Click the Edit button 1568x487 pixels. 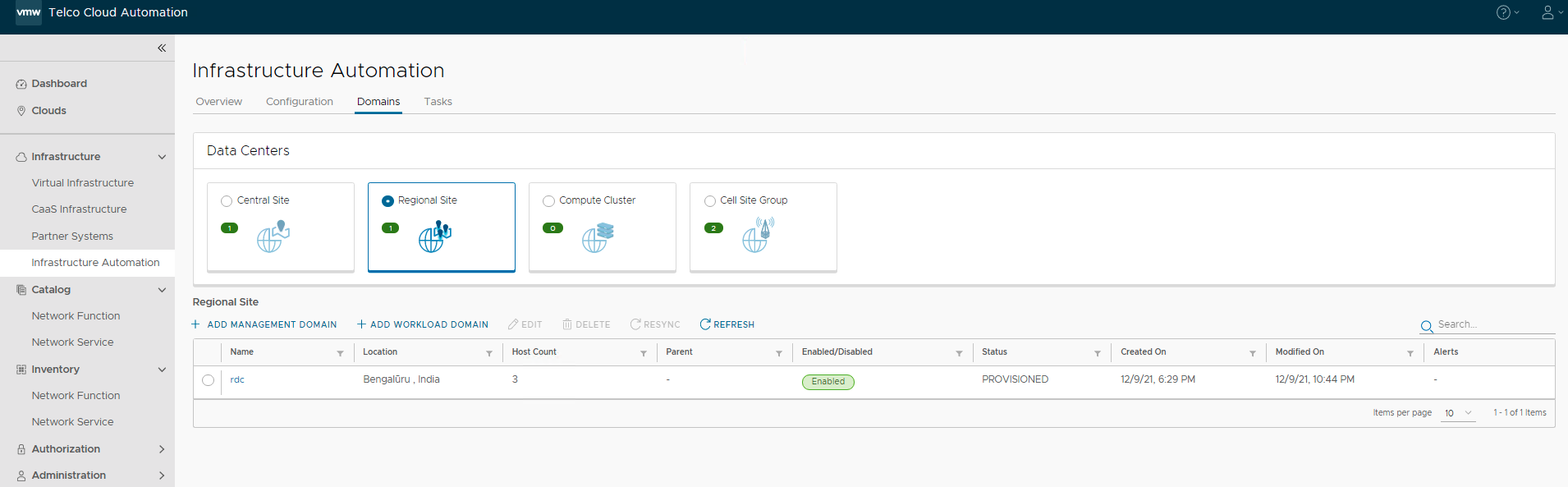525,324
